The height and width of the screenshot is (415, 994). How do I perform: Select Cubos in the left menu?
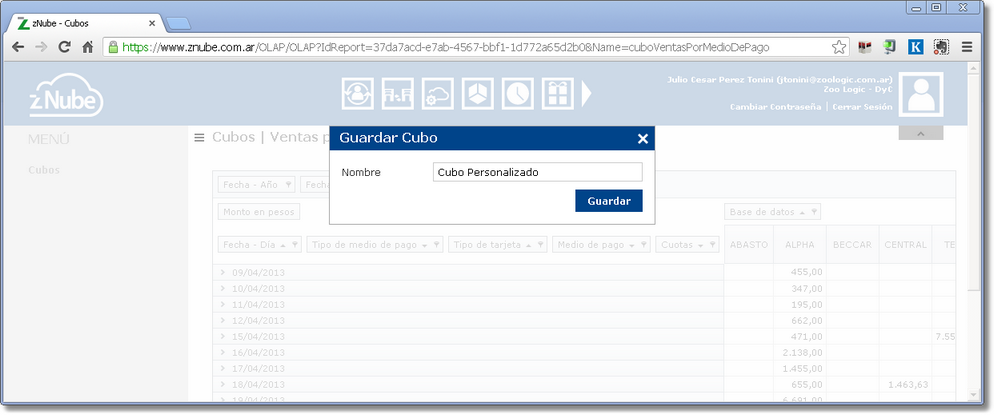tap(44, 170)
